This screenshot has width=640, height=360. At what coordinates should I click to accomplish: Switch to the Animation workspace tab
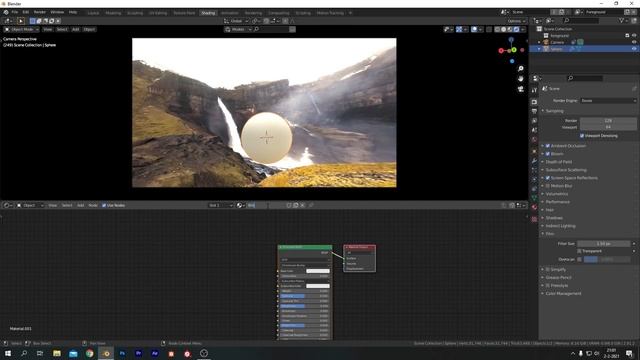pyautogui.click(x=229, y=13)
